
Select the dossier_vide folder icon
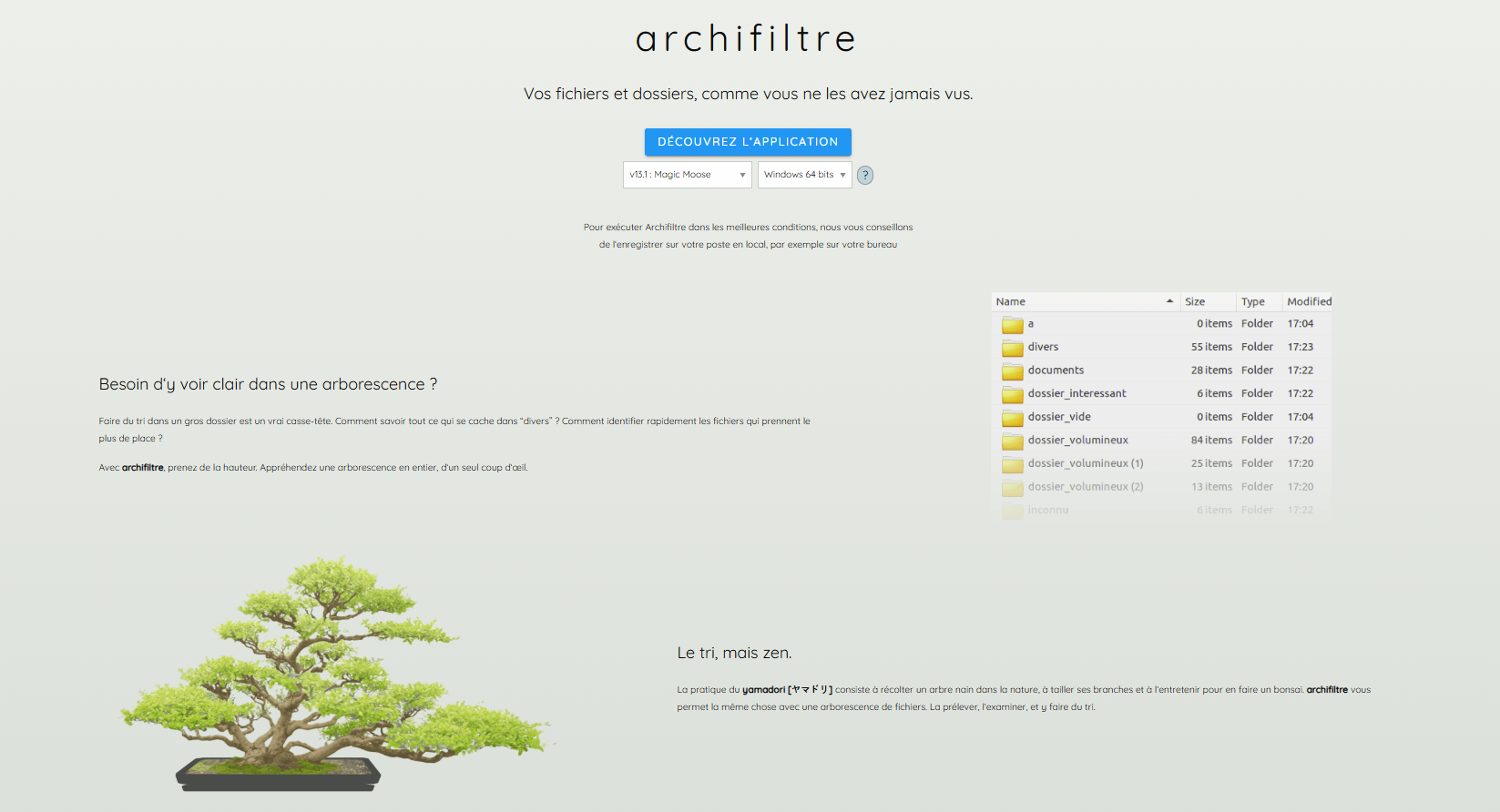click(1012, 418)
